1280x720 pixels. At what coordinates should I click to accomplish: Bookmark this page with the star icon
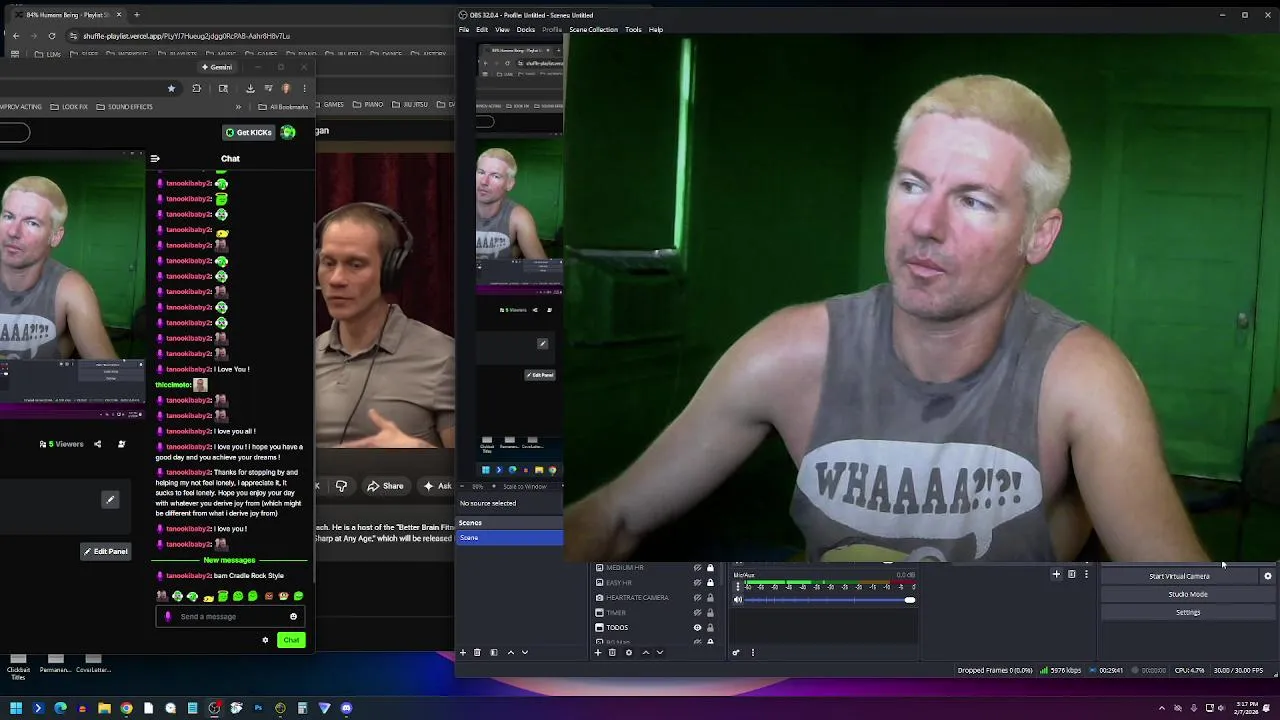click(171, 88)
